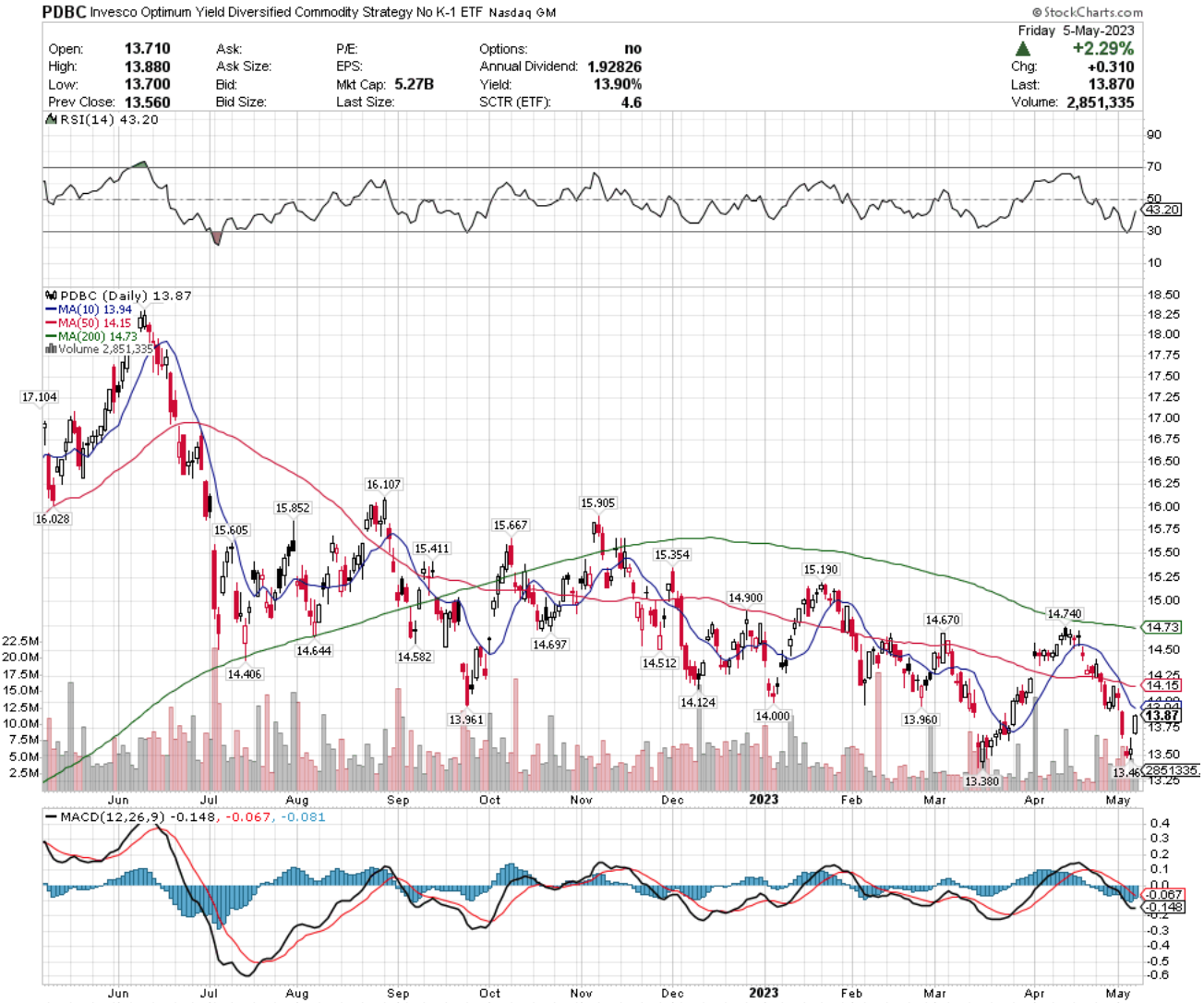Click the MA(200) 14.73 legend text
This screenshot has height=1003, width=1204.
coord(98,336)
